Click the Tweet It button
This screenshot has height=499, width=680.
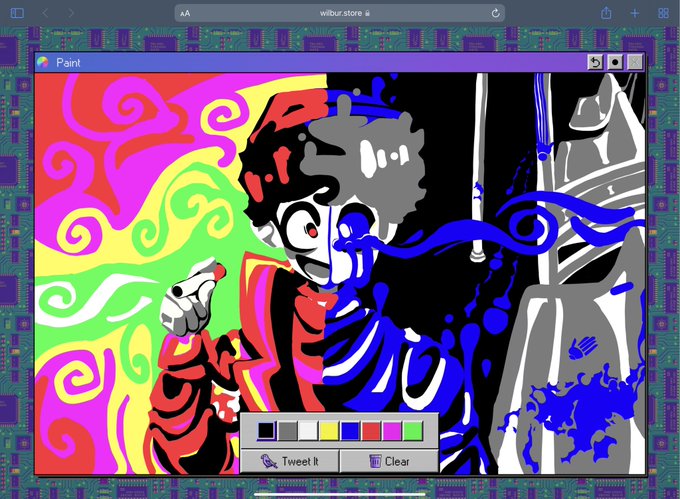[x=290, y=461]
